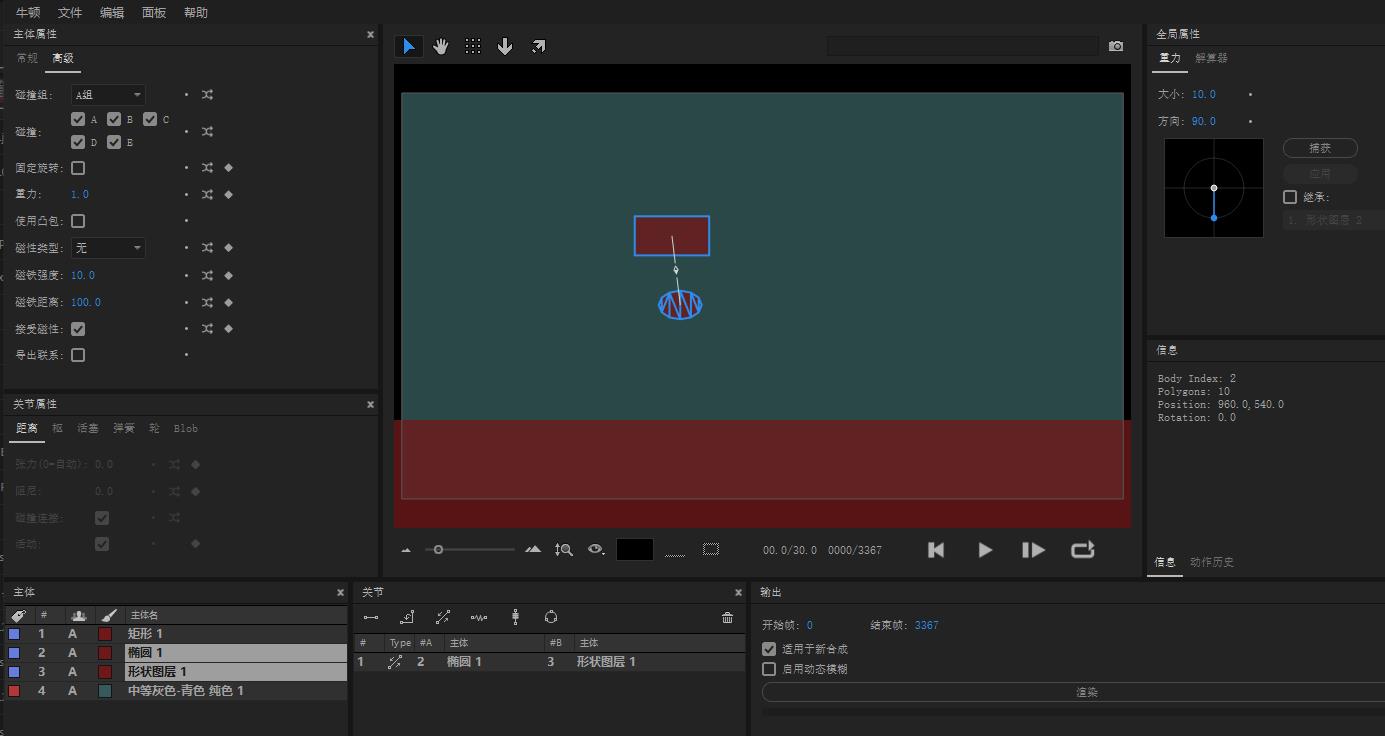Close the 关节 panel
Viewport: 1385px width, 736px height.
738,592
